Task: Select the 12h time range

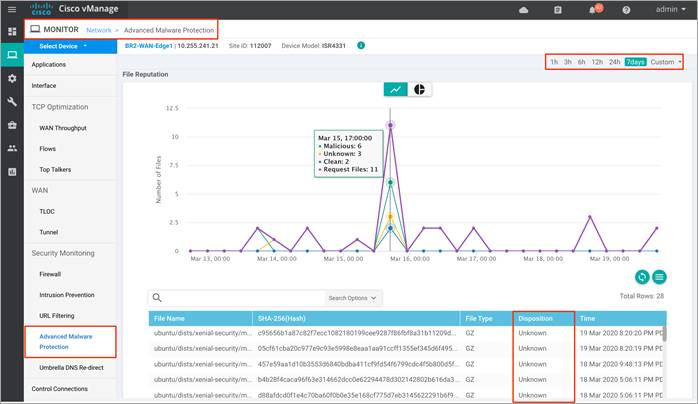Action: 597,62
